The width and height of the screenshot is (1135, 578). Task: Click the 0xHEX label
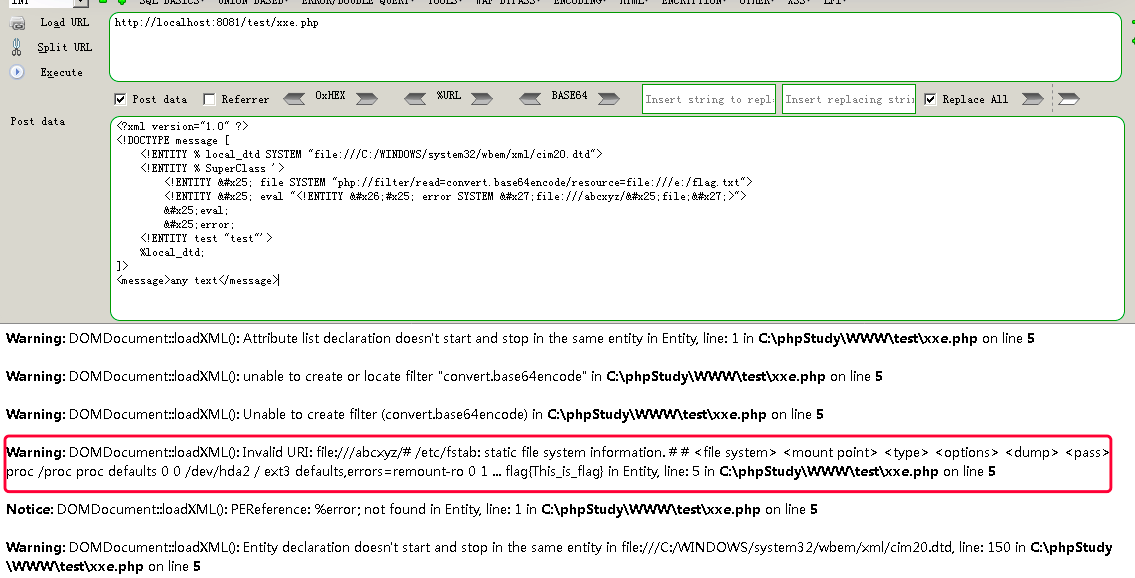tap(330, 95)
